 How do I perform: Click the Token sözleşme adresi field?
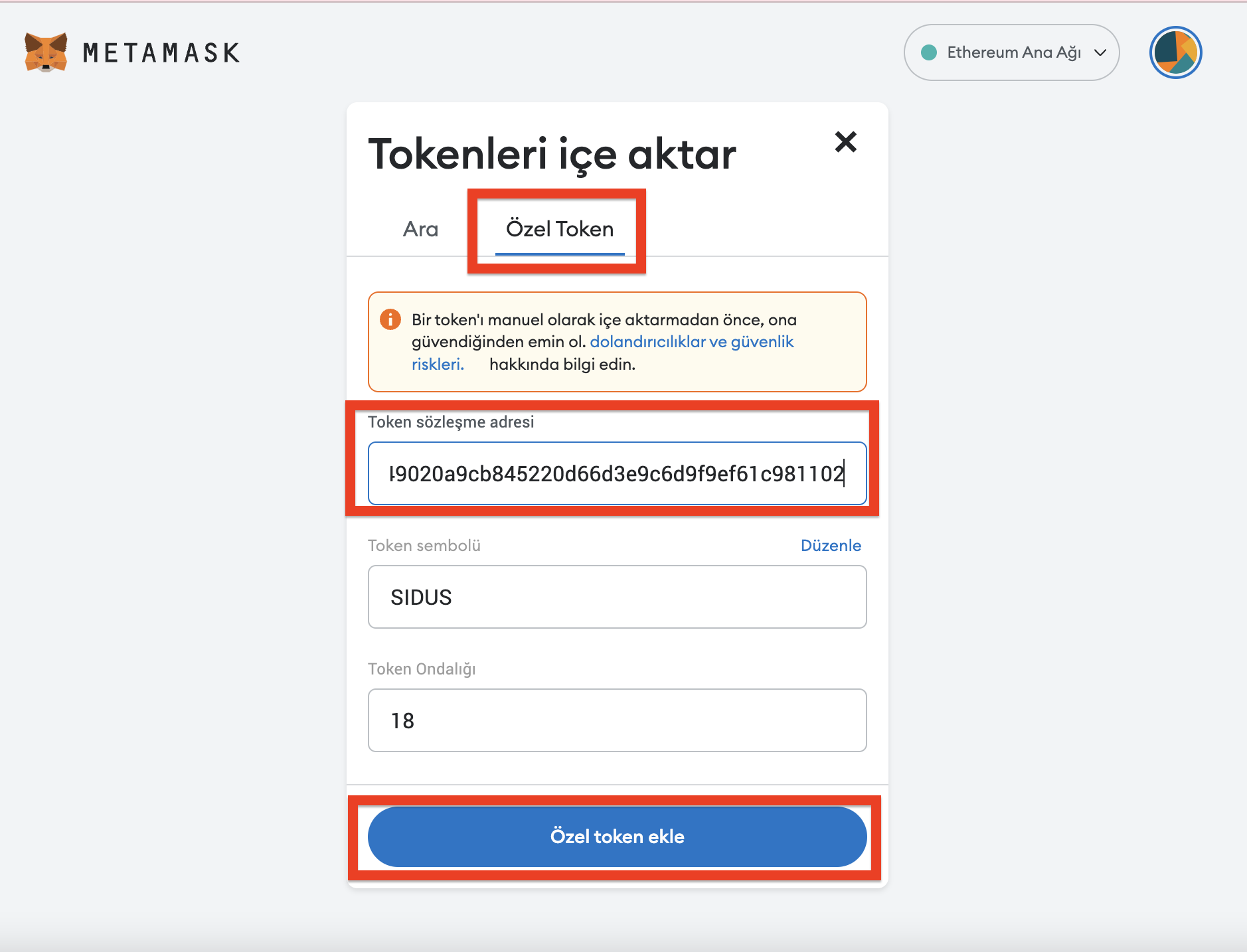617,473
